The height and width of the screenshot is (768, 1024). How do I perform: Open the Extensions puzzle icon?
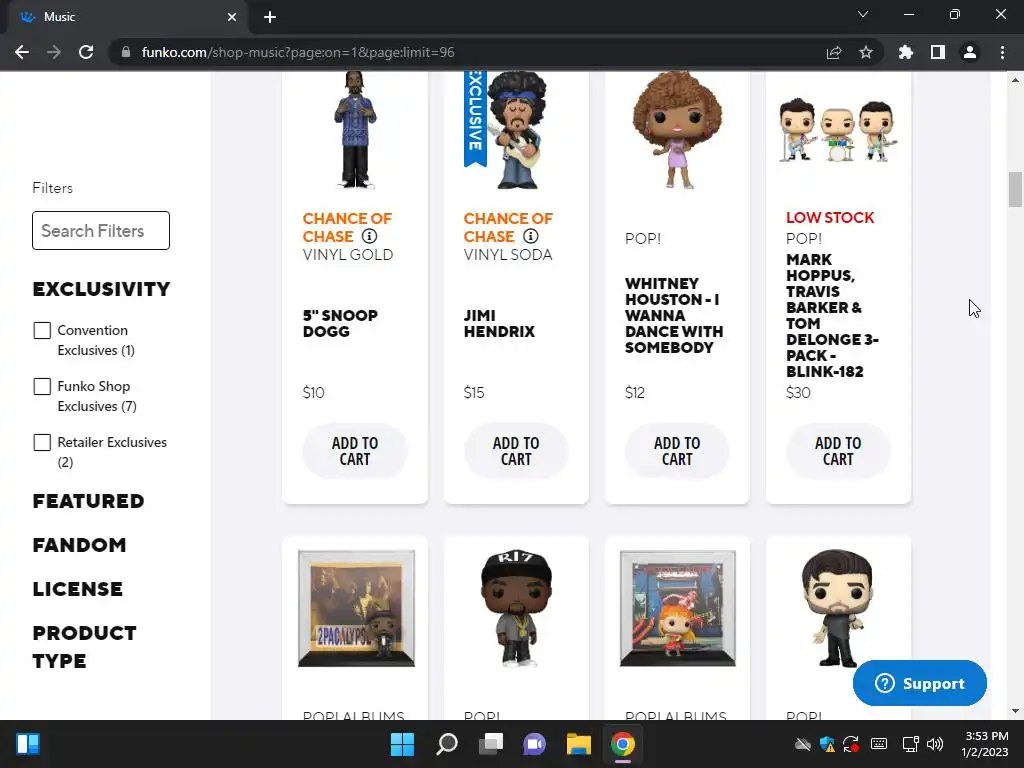906,52
